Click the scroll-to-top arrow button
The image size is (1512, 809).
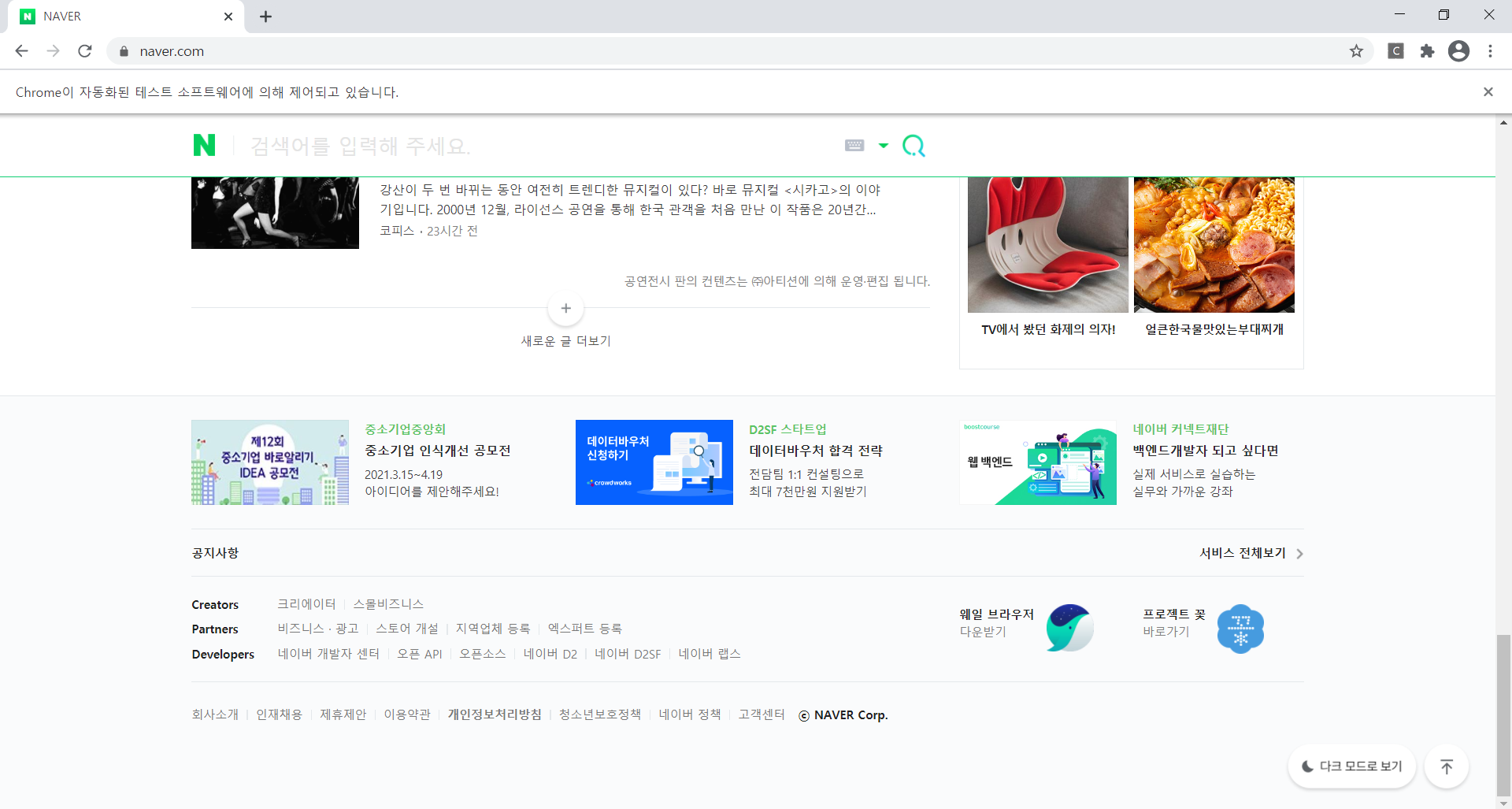tap(1447, 766)
